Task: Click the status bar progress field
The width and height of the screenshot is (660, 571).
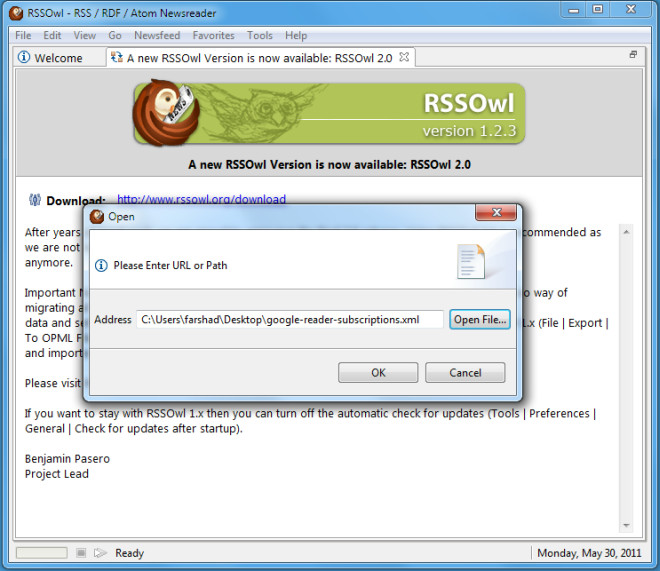Action: click(x=42, y=552)
